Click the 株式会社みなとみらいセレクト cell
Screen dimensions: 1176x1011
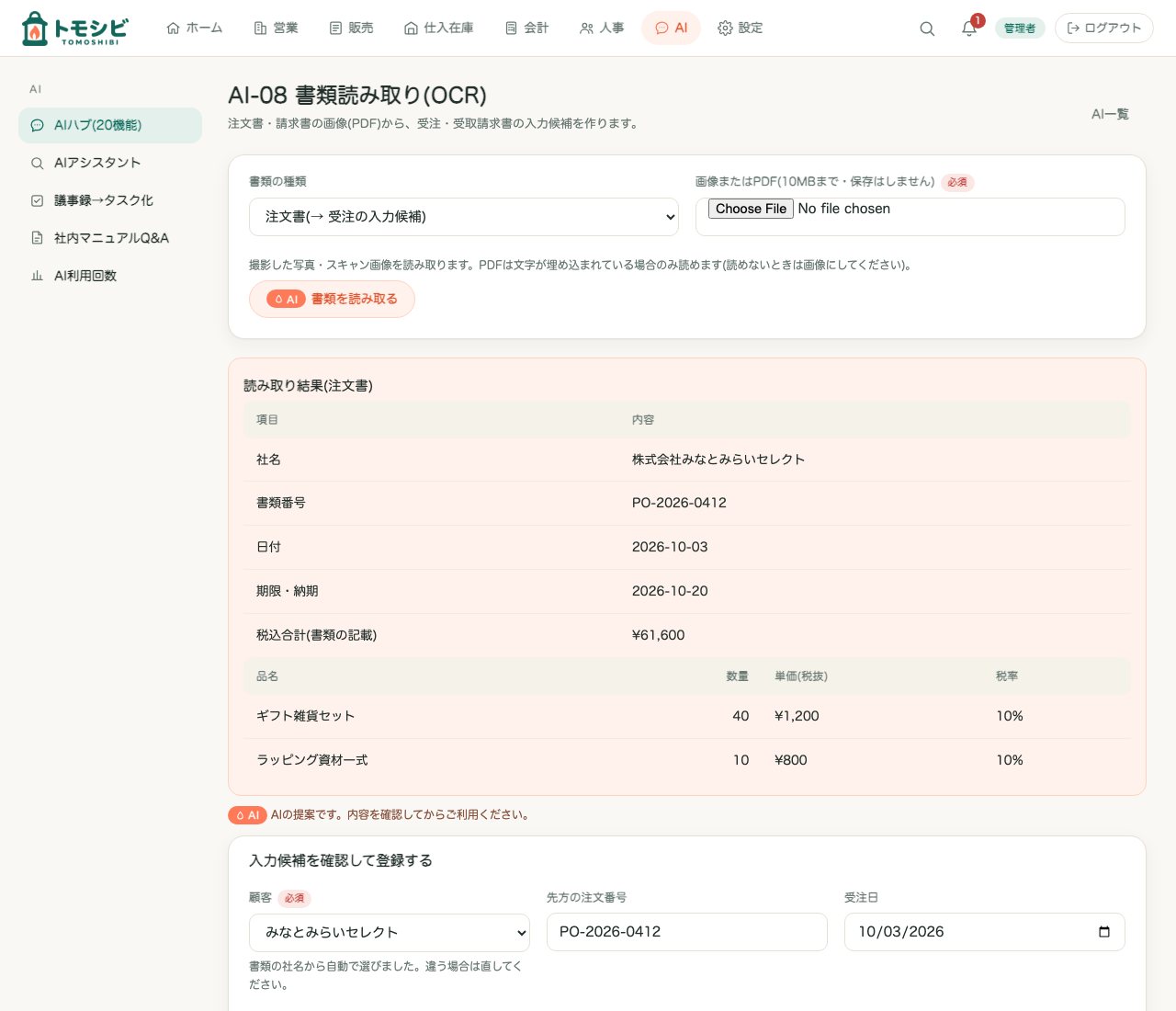pyautogui.click(x=718, y=460)
